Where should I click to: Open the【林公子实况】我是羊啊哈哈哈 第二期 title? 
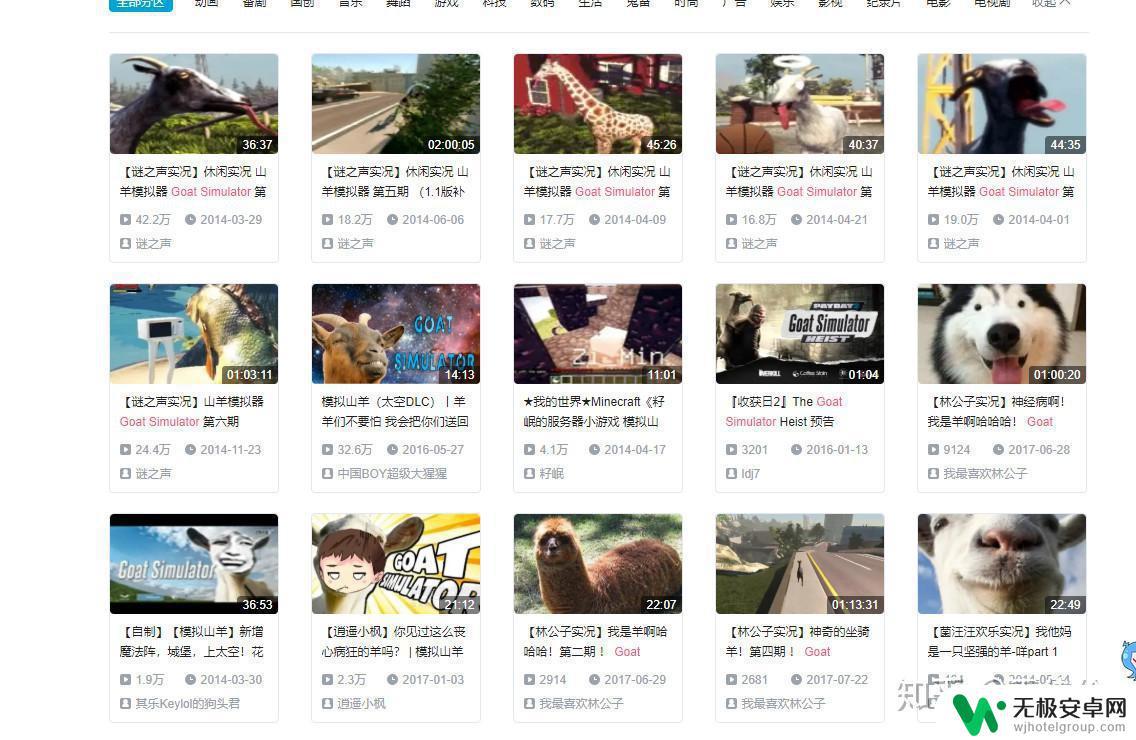click(x=596, y=642)
